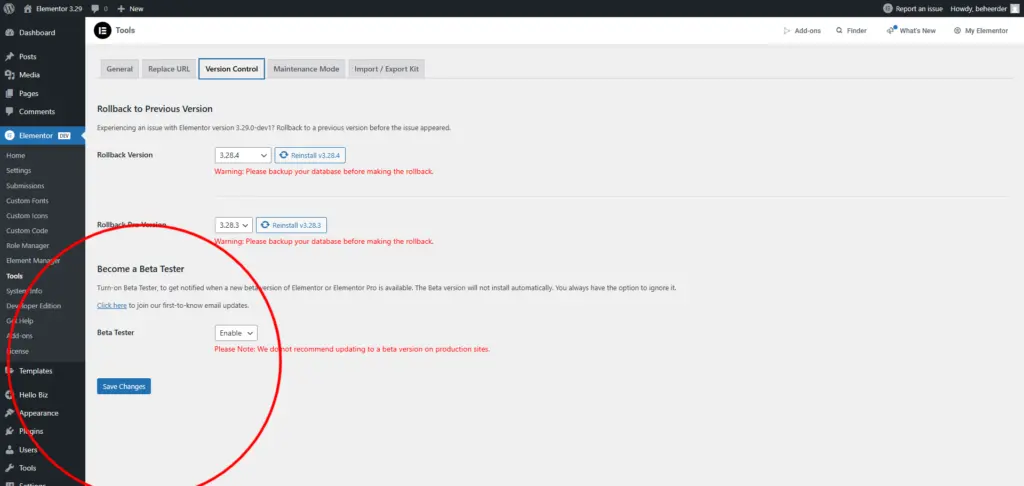Open Users icon in sidebar
This screenshot has width=1024, height=486.
click(10, 450)
